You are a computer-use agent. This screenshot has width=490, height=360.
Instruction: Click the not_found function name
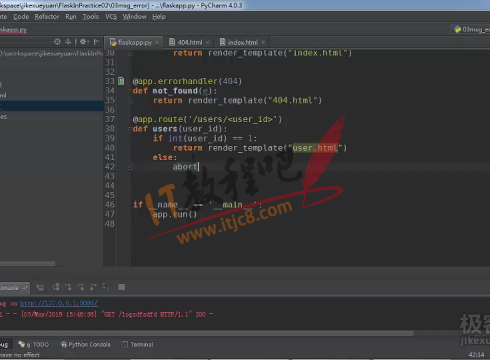click(x=175, y=91)
